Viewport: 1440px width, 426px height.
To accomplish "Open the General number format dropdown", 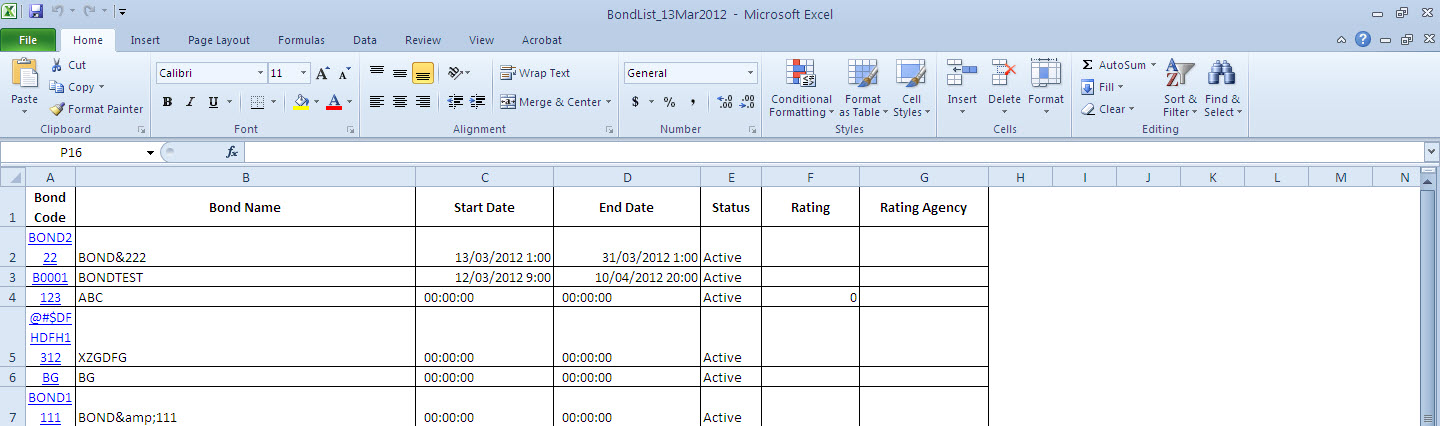I will tap(750, 73).
